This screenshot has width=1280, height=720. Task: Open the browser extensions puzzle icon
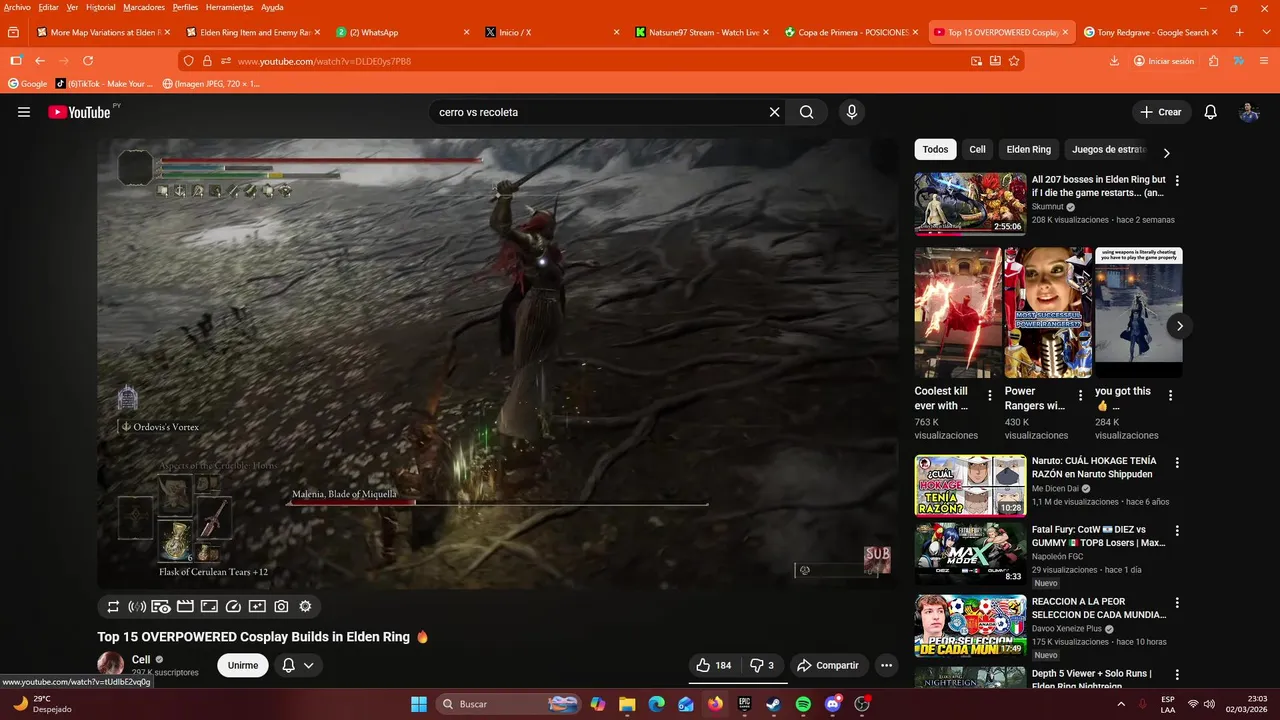point(1213,61)
